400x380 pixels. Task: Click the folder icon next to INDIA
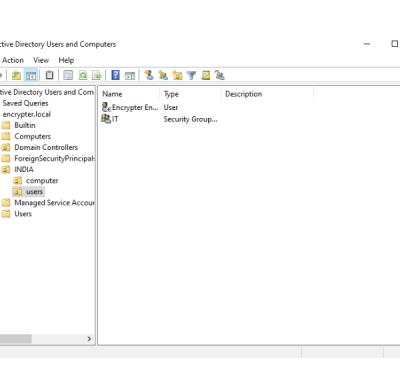pos(6,169)
